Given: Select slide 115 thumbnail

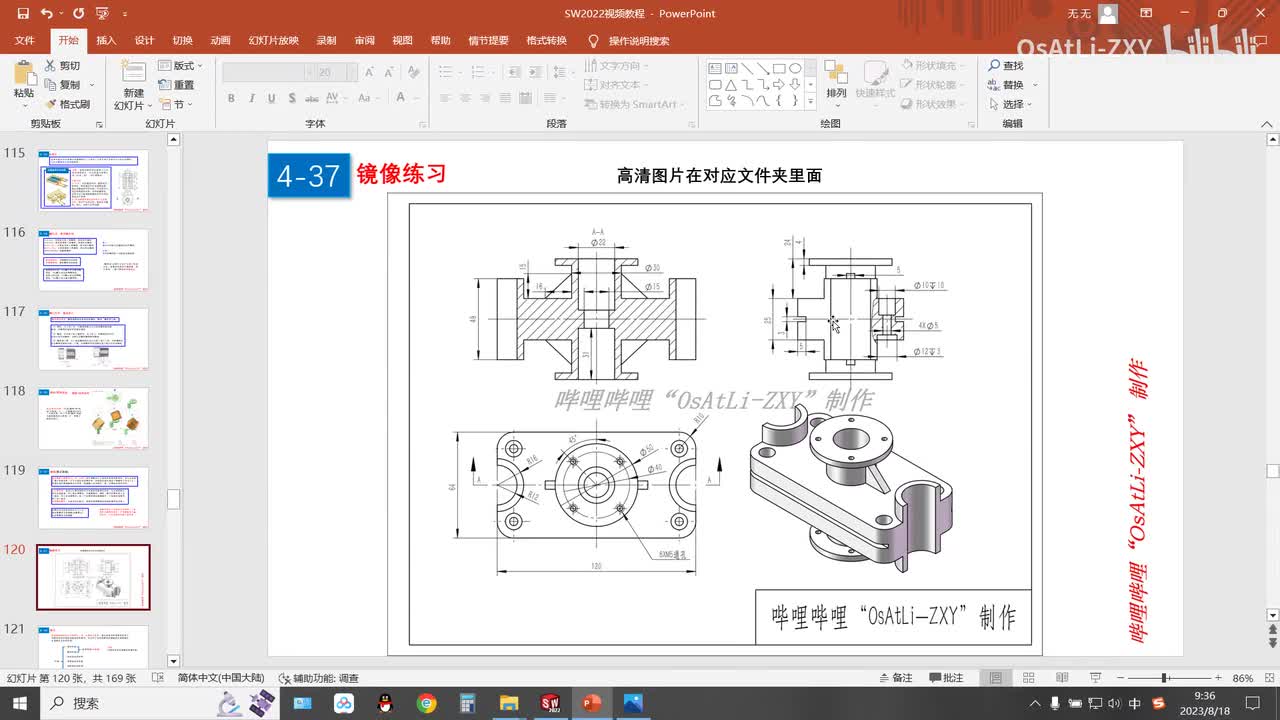Looking at the screenshot, I should tap(93, 180).
